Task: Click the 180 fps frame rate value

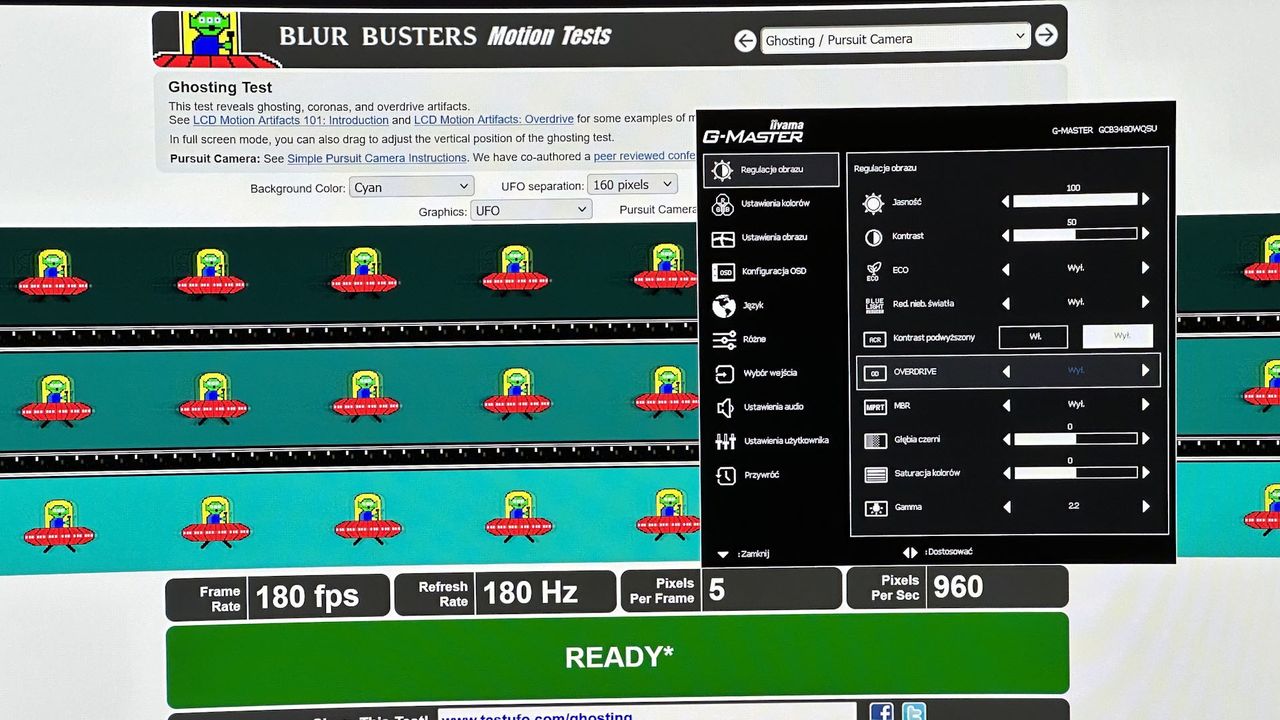Action: pyautogui.click(x=307, y=597)
